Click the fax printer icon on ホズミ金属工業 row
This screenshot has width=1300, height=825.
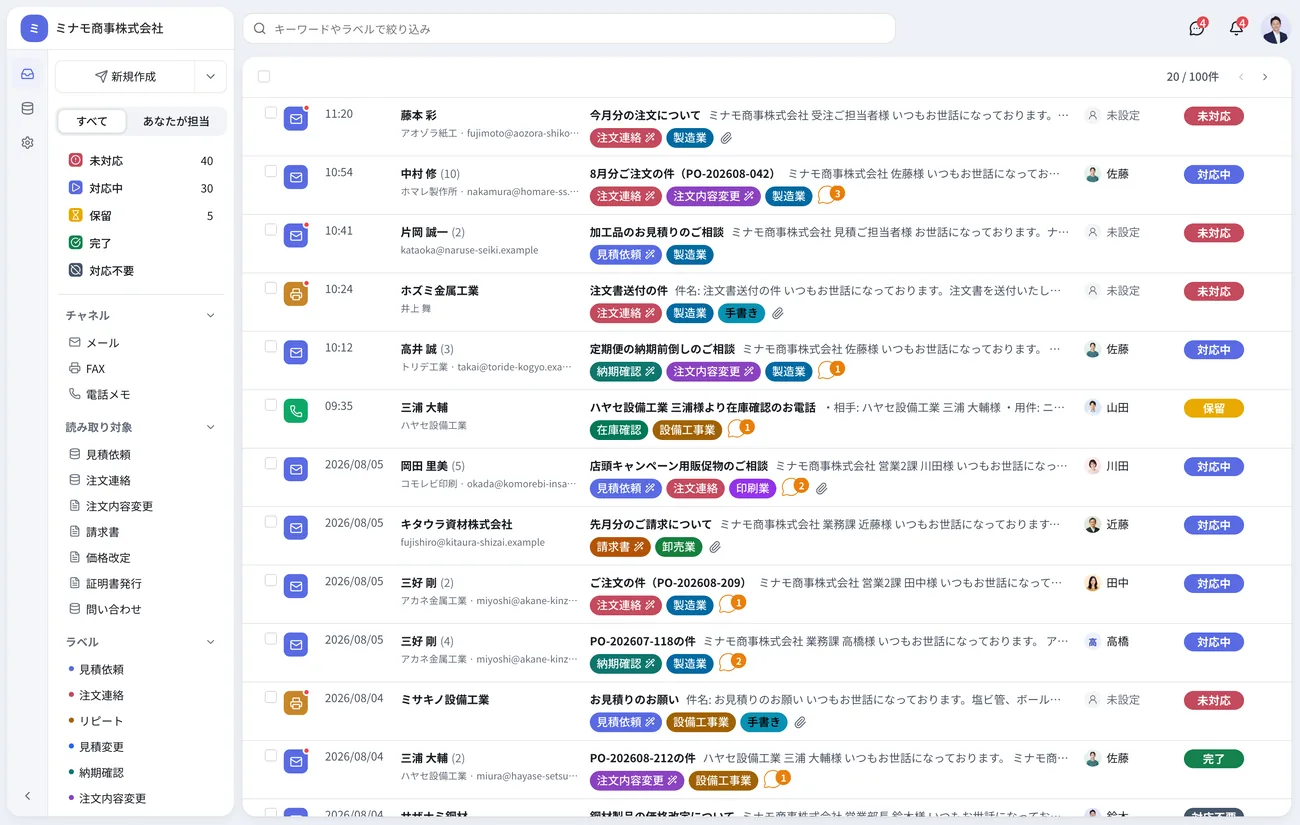click(296, 294)
